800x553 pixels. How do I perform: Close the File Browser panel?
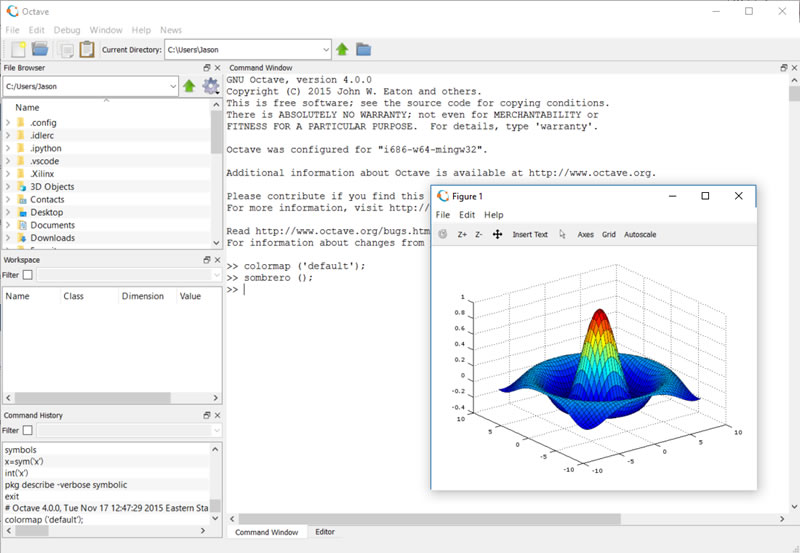coord(217,68)
